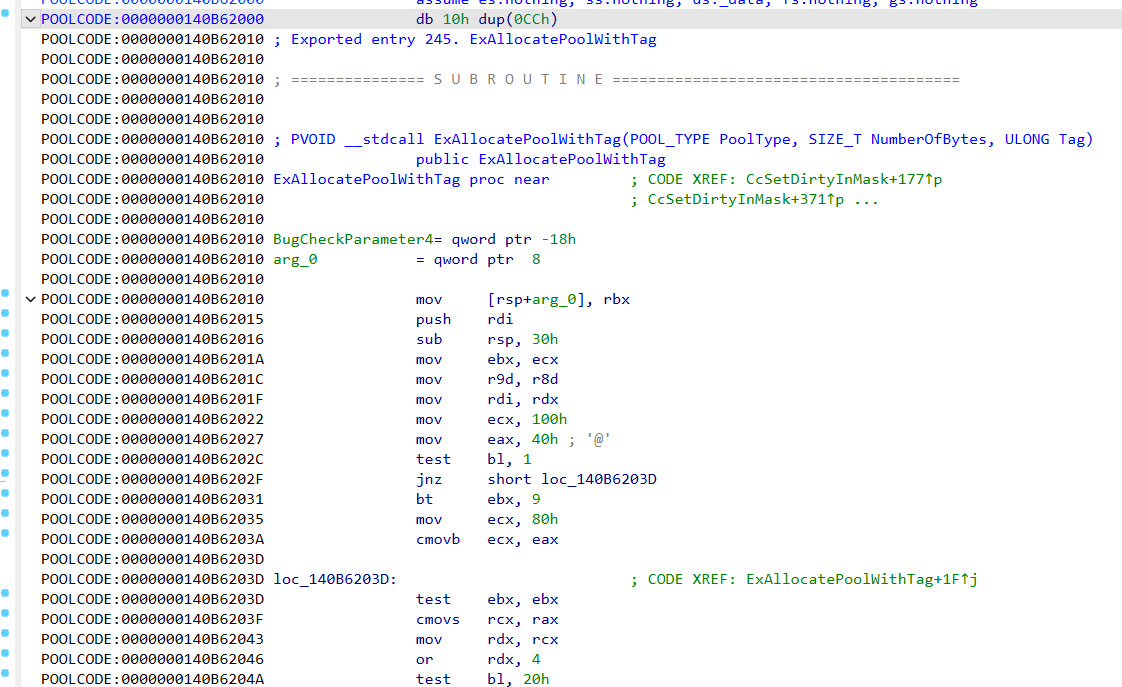Toggle breakpoint dot beside address 140B62031
Image resolution: width=1122 pixels, height=687 pixels.
[x=5, y=493]
